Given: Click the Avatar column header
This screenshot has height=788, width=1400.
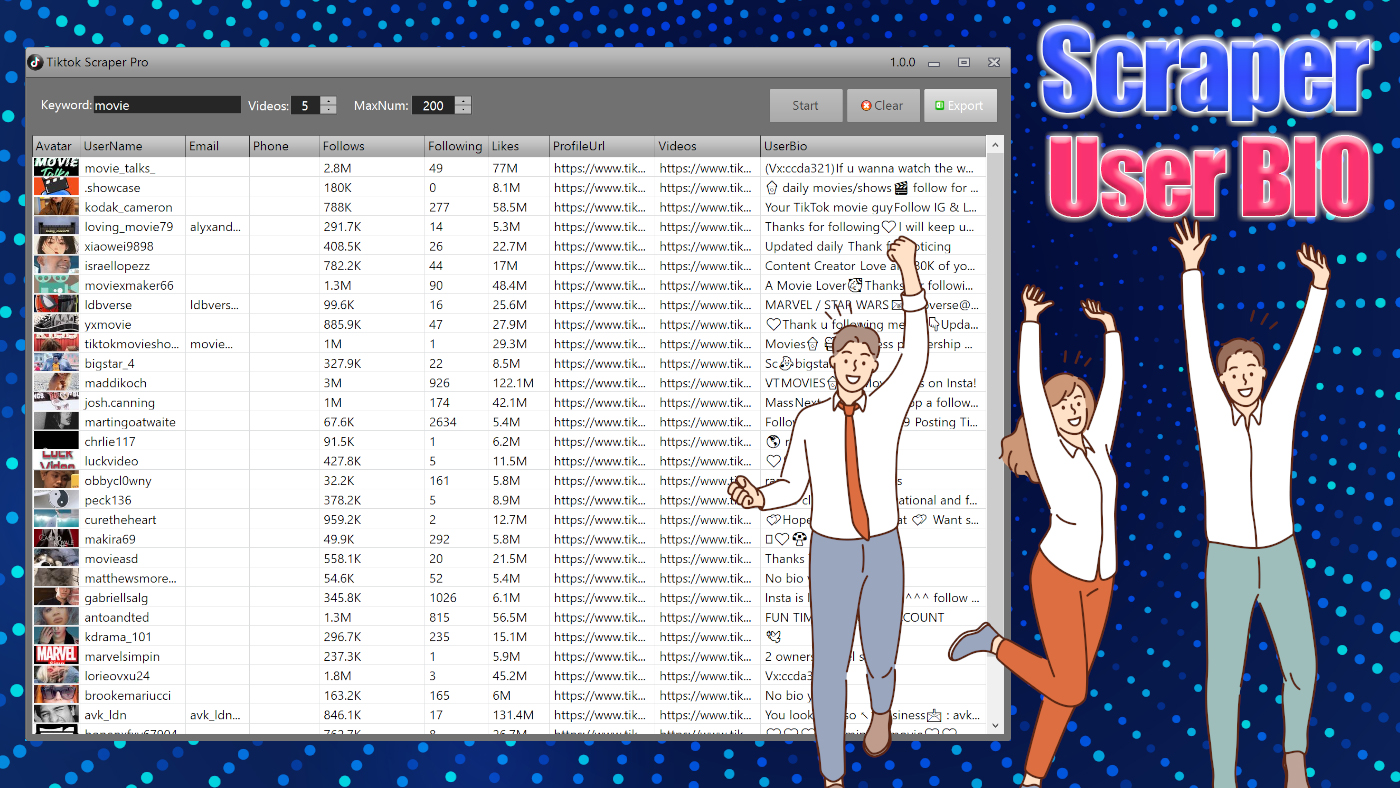Looking at the screenshot, I should pyautogui.click(x=57, y=146).
